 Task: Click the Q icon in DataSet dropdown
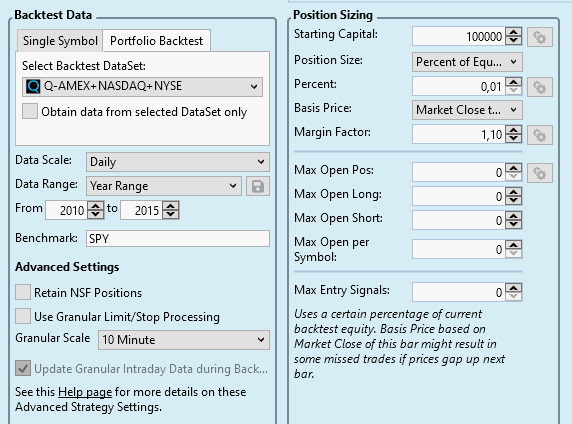coord(33,86)
